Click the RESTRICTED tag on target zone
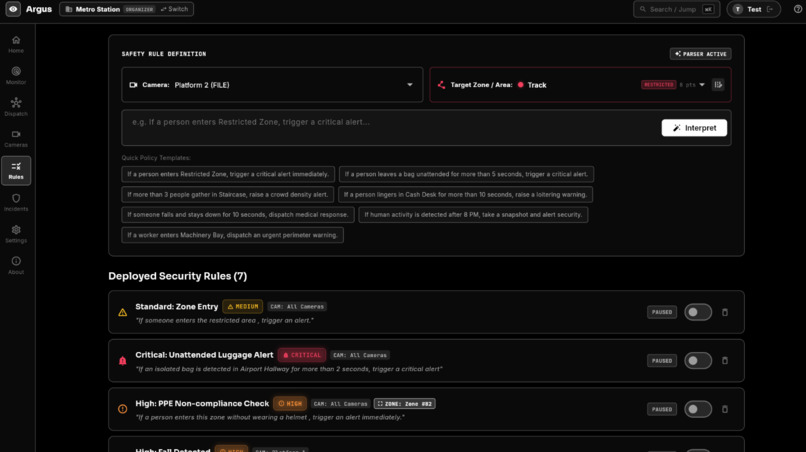 pos(658,85)
